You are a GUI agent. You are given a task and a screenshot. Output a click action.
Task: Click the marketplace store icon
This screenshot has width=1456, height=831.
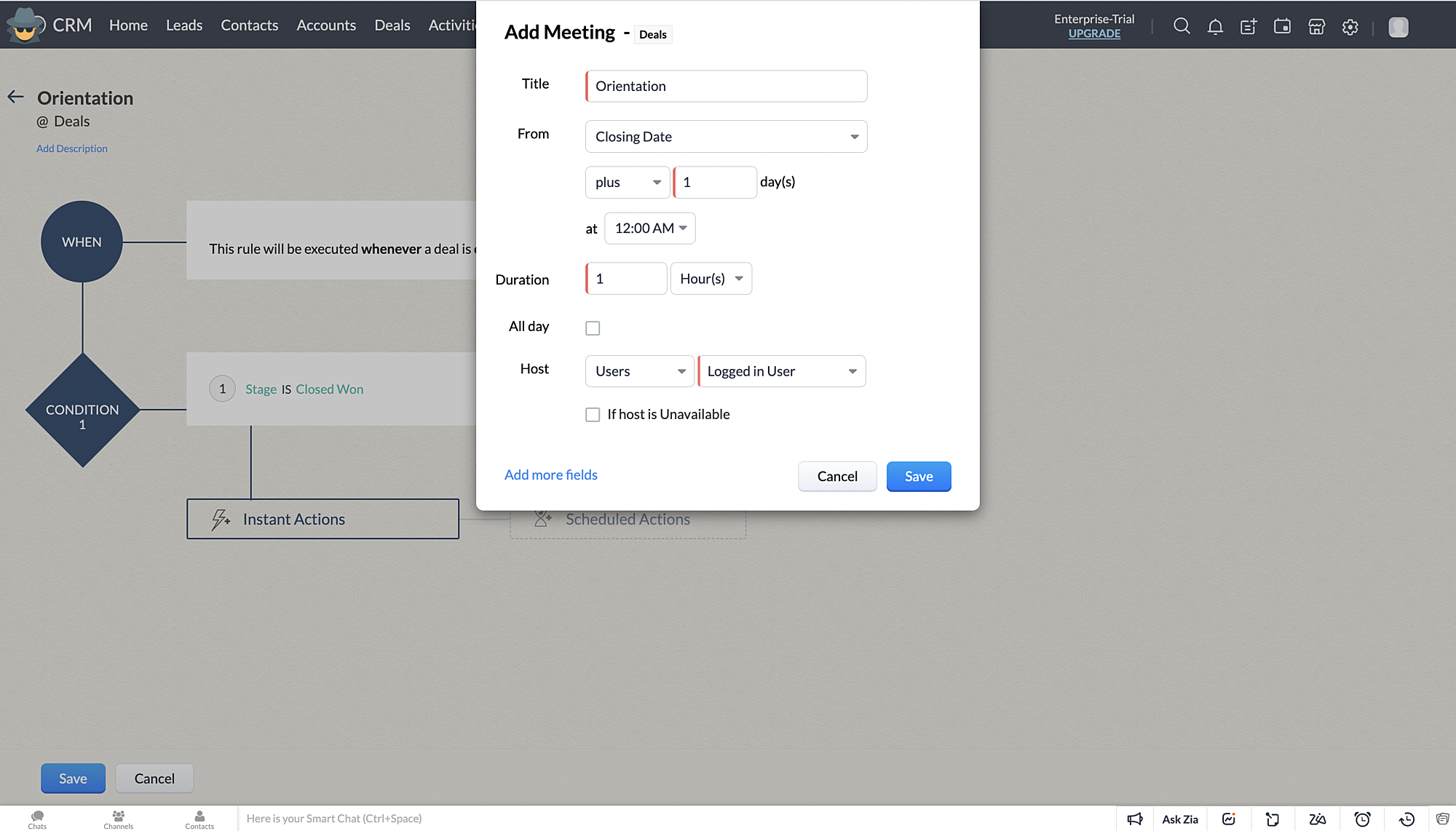1316,27
